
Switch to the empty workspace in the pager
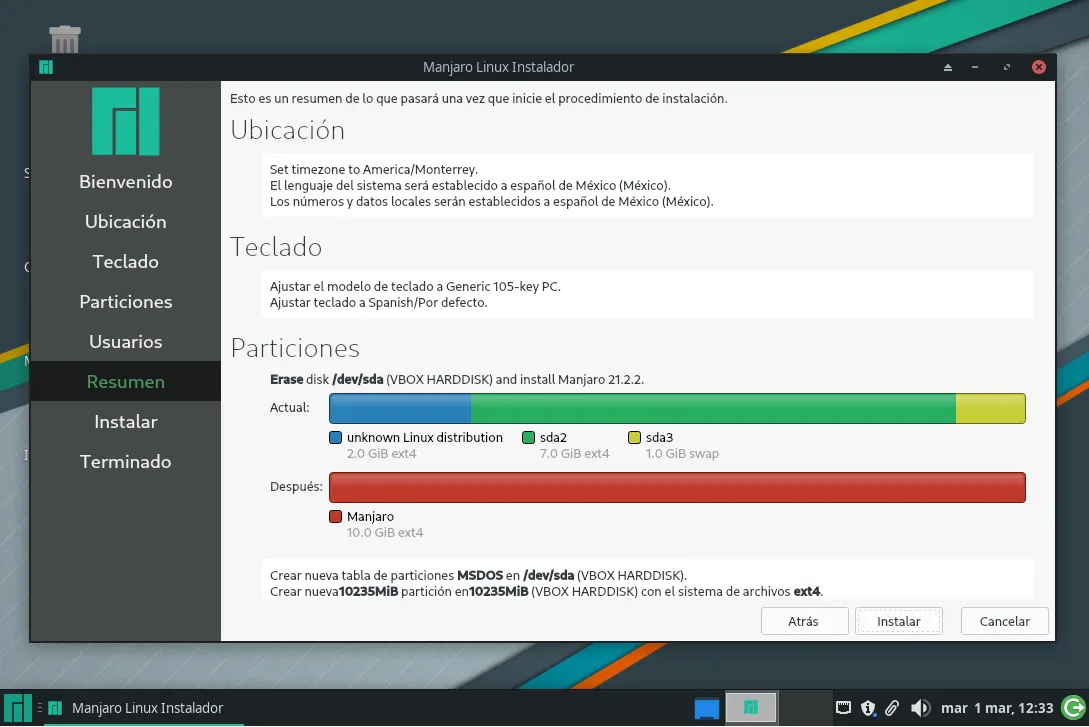coord(805,708)
